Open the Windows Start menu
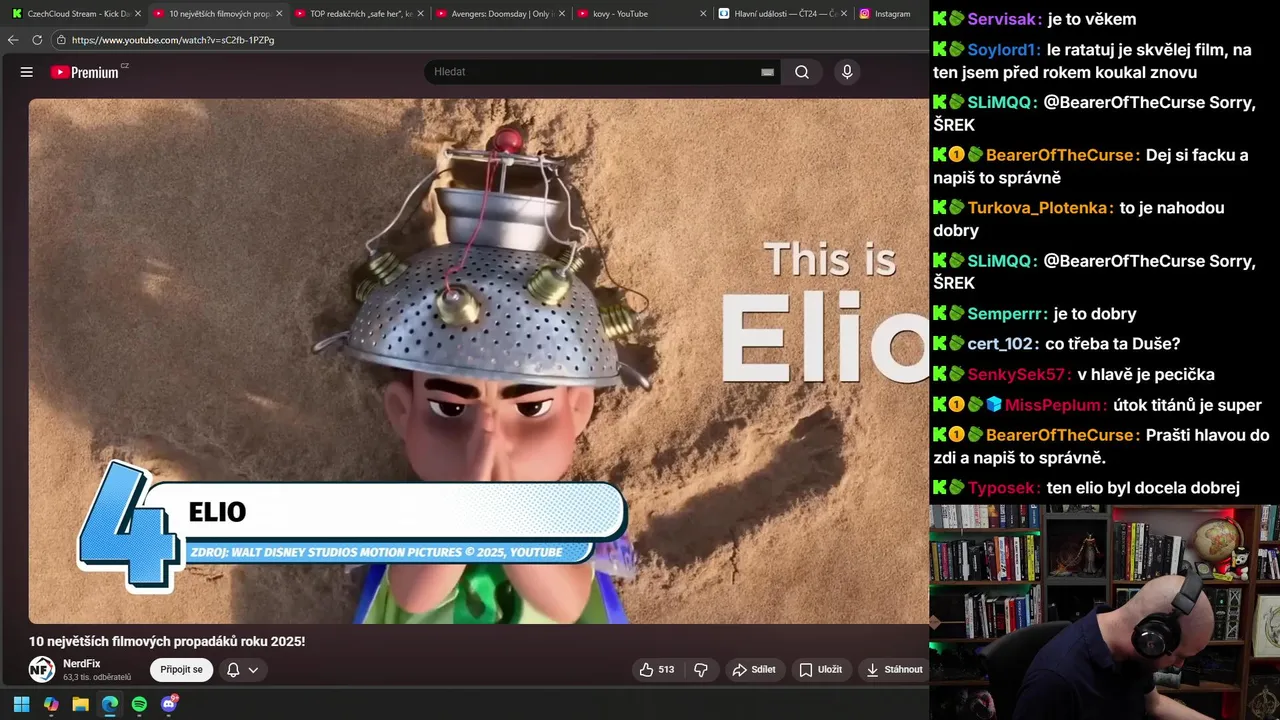 pos(21,704)
